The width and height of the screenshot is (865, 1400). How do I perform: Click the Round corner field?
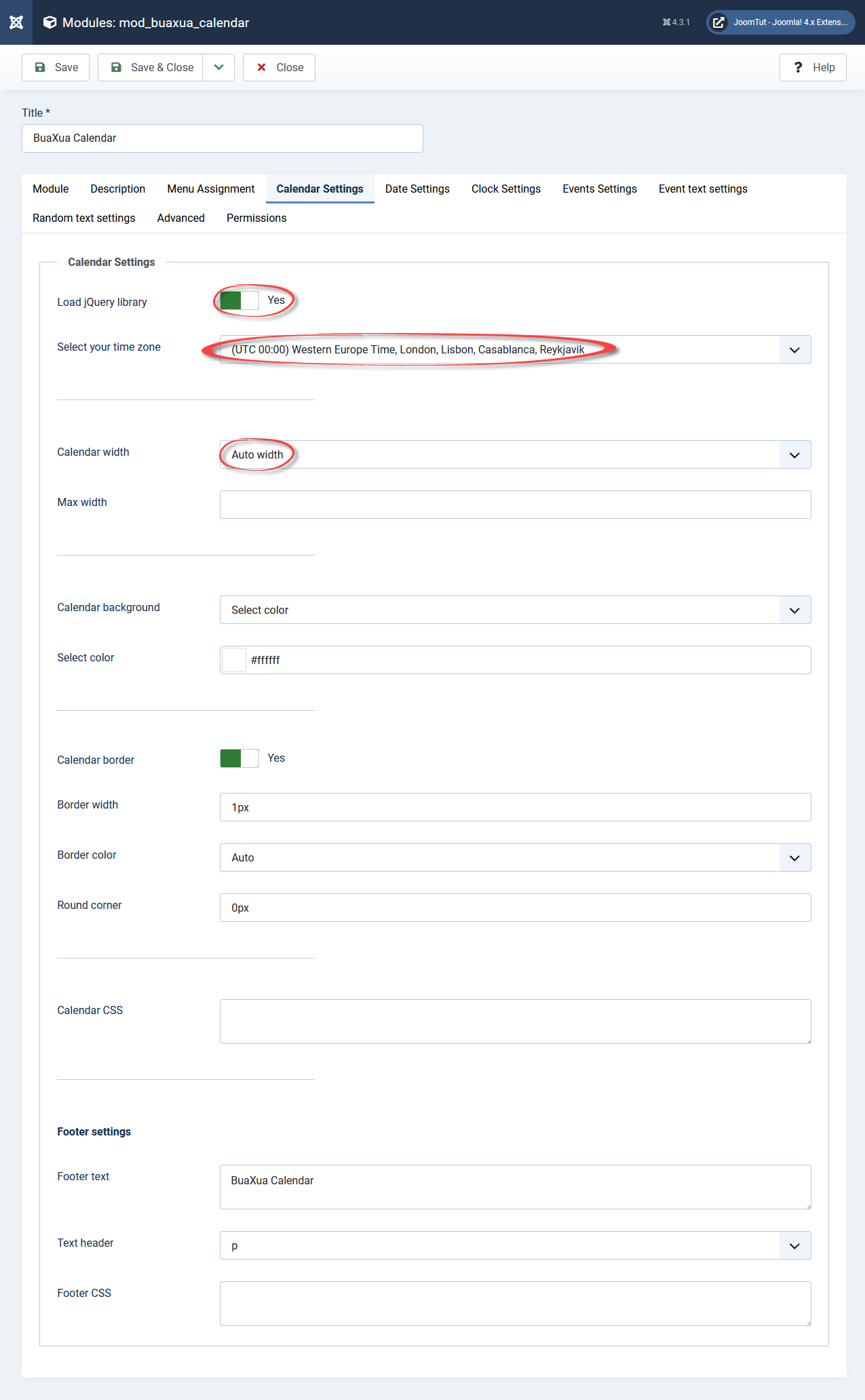click(516, 908)
